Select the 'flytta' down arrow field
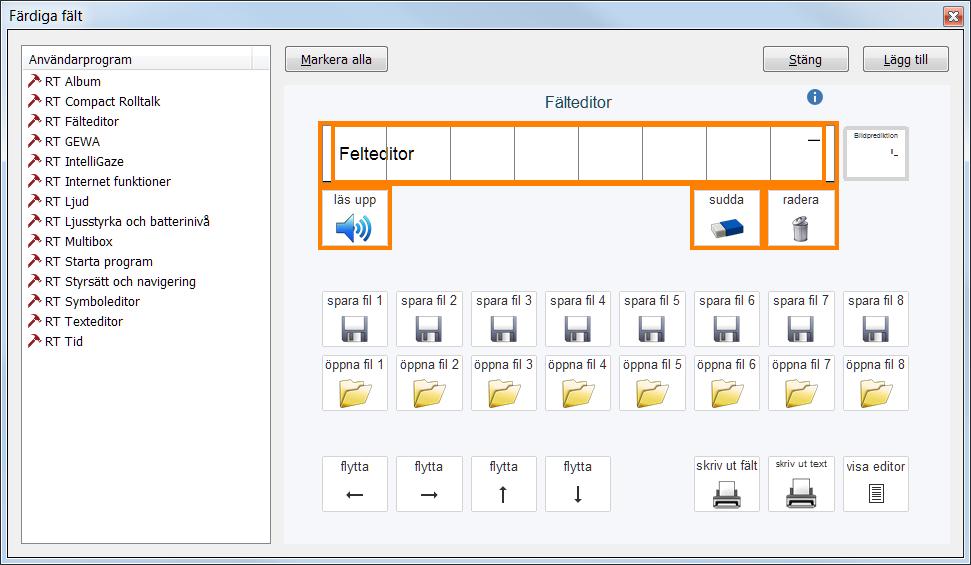Viewport: 971px width, 565px height. (x=578, y=484)
